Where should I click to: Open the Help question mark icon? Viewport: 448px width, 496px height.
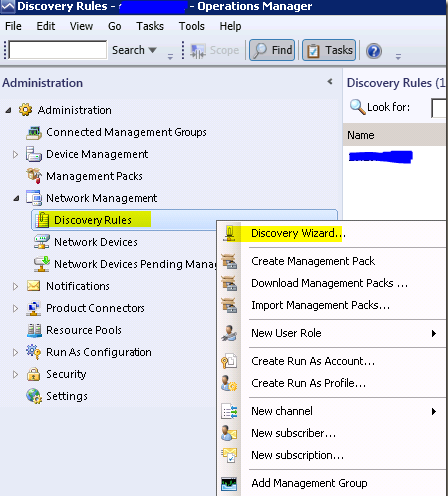coord(374,51)
